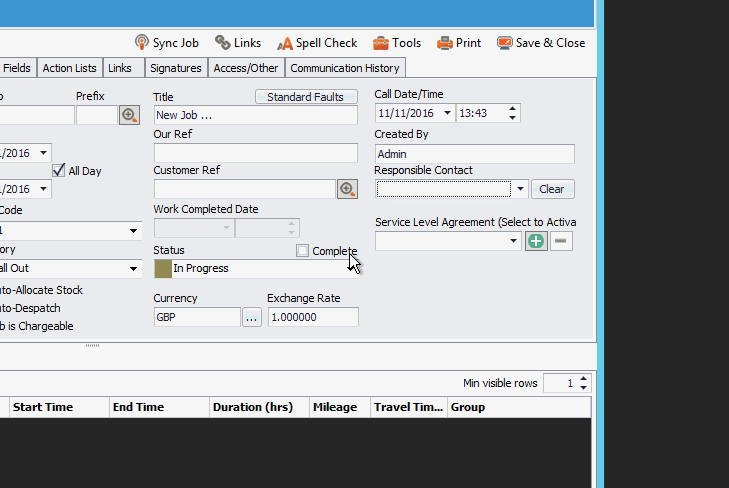Click the remove SLA minus button
Viewport: 729px width, 488px height.
click(561, 241)
